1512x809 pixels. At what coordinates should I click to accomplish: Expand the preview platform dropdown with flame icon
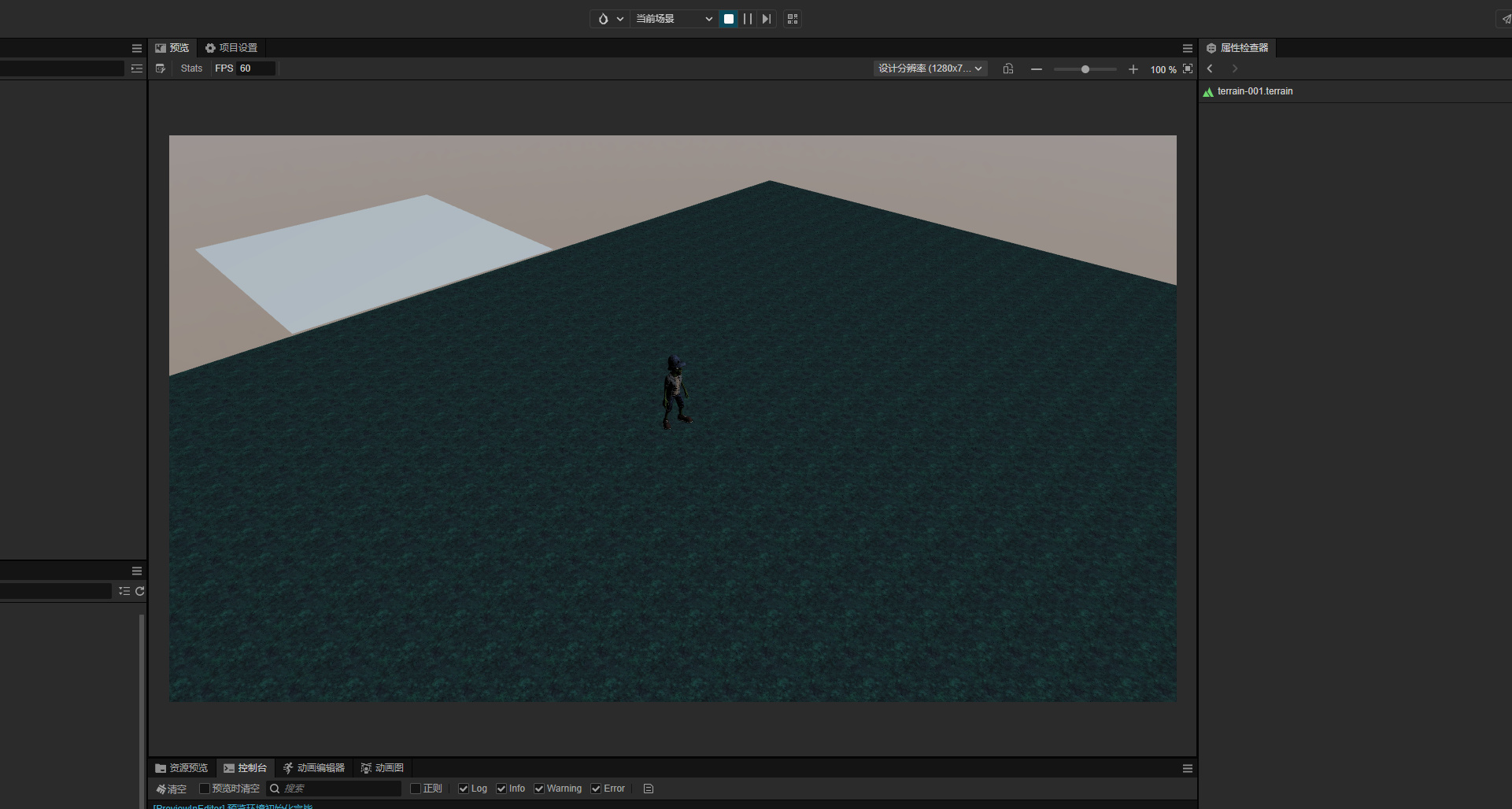pos(611,19)
